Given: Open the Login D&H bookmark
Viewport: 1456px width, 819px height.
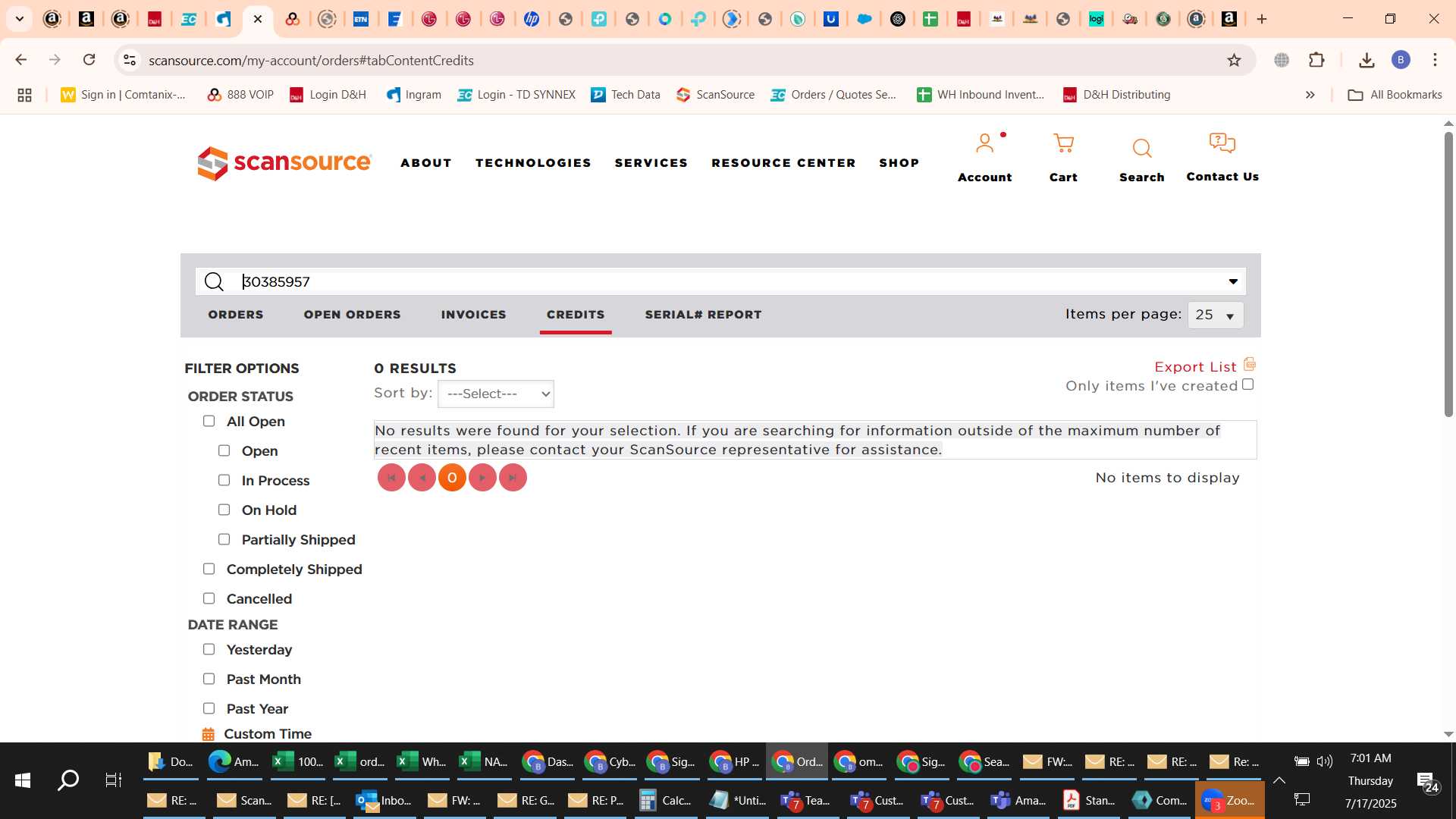Looking at the screenshot, I should (x=328, y=95).
